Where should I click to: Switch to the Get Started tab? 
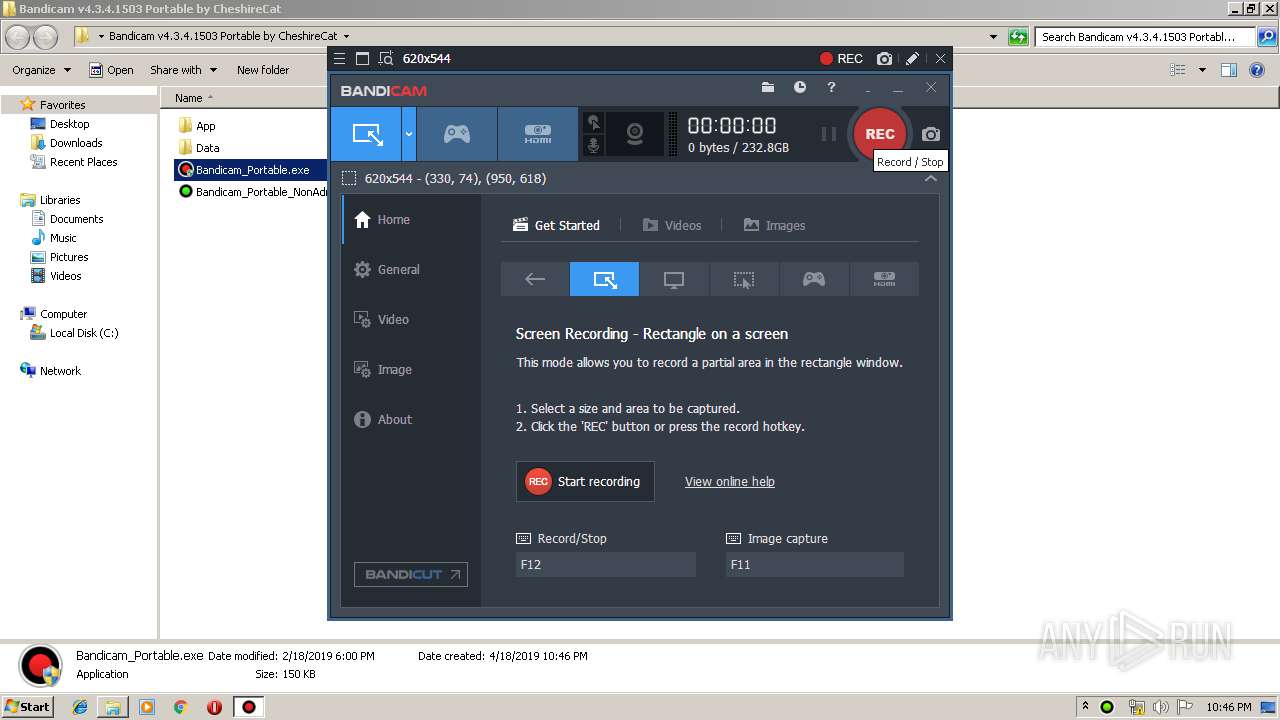[556, 225]
